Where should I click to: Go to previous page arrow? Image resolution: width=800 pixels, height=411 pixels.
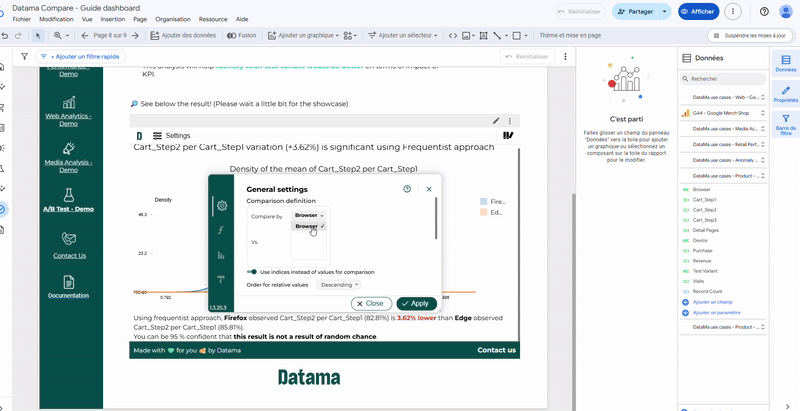(85, 36)
